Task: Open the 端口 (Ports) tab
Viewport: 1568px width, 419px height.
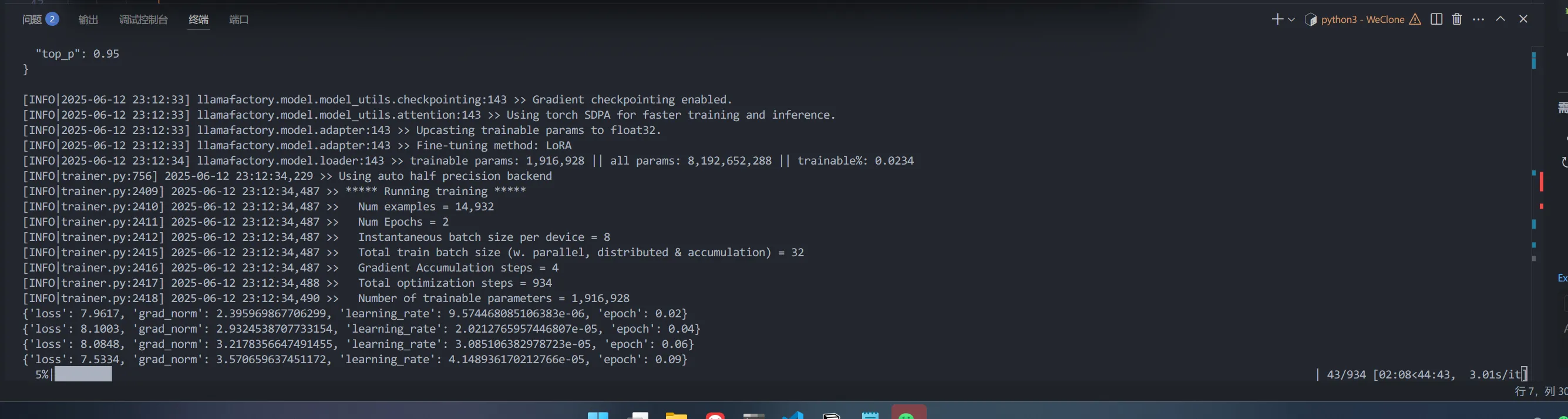Action: pos(238,19)
